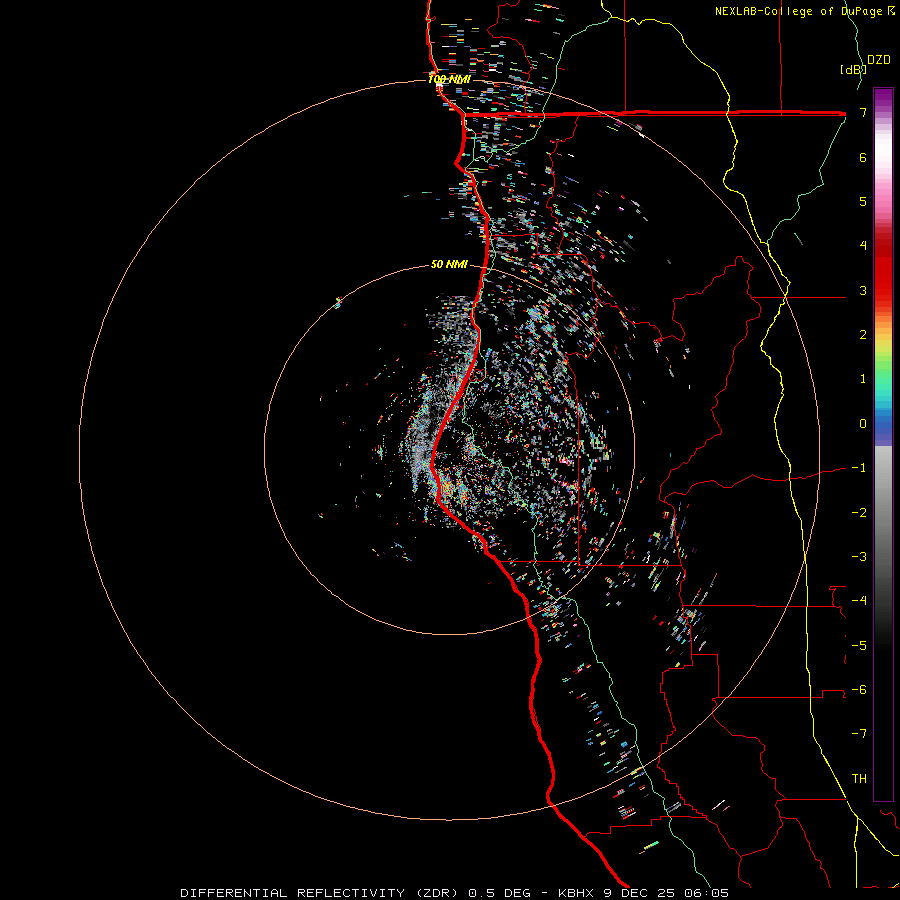Click the 2 value on the scale
Viewport: 900px width, 900px height.
[863, 335]
